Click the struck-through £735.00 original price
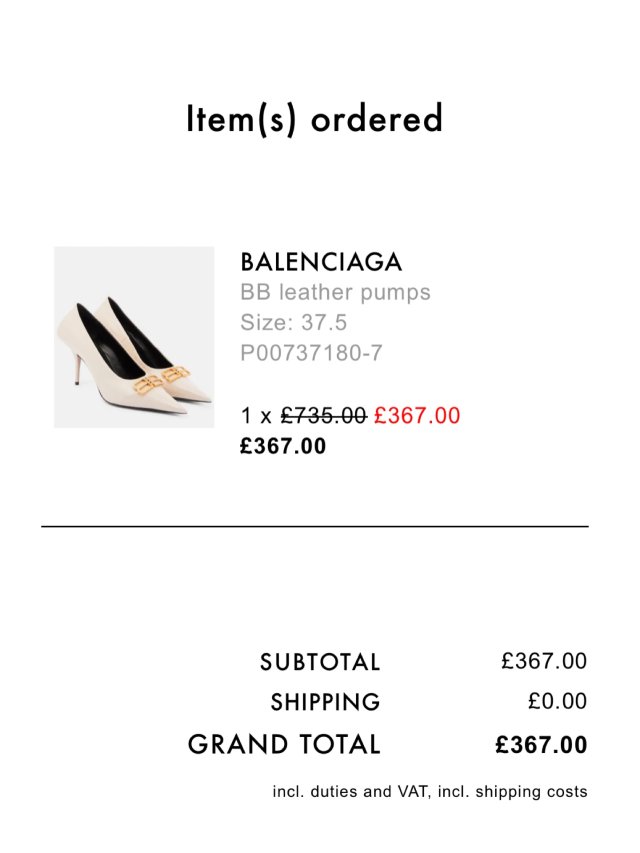 [323, 416]
